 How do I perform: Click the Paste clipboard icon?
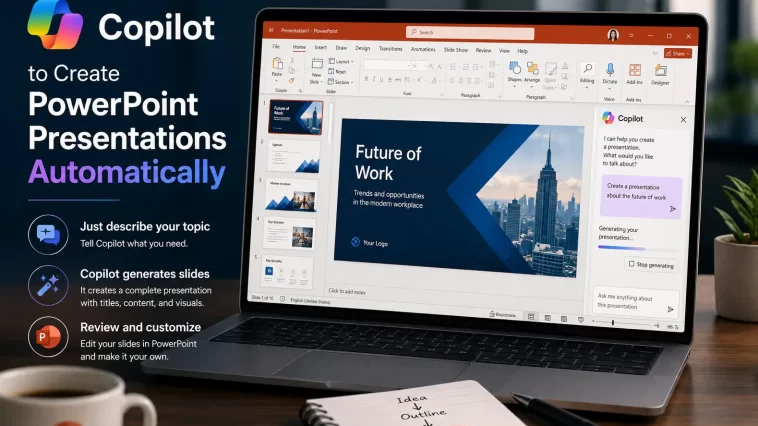[x=277, y=63]
